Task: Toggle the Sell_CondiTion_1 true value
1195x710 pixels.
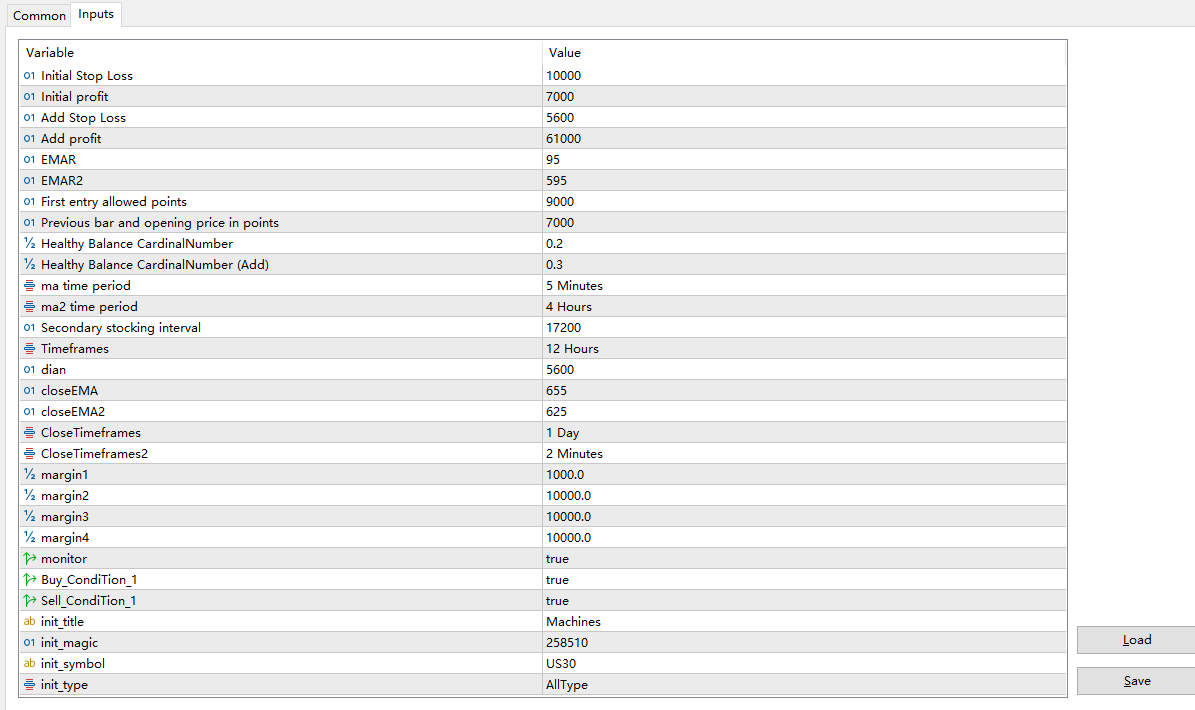Action: [x=557, y=601]
